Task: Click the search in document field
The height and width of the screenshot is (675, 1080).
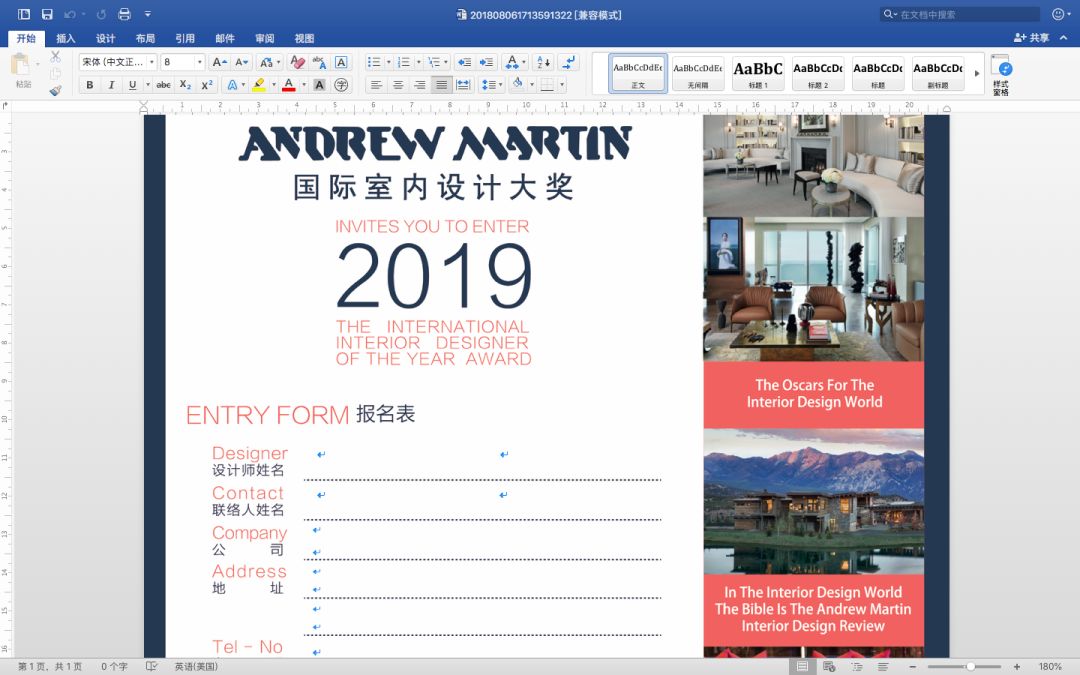Action: pos(960,14)
